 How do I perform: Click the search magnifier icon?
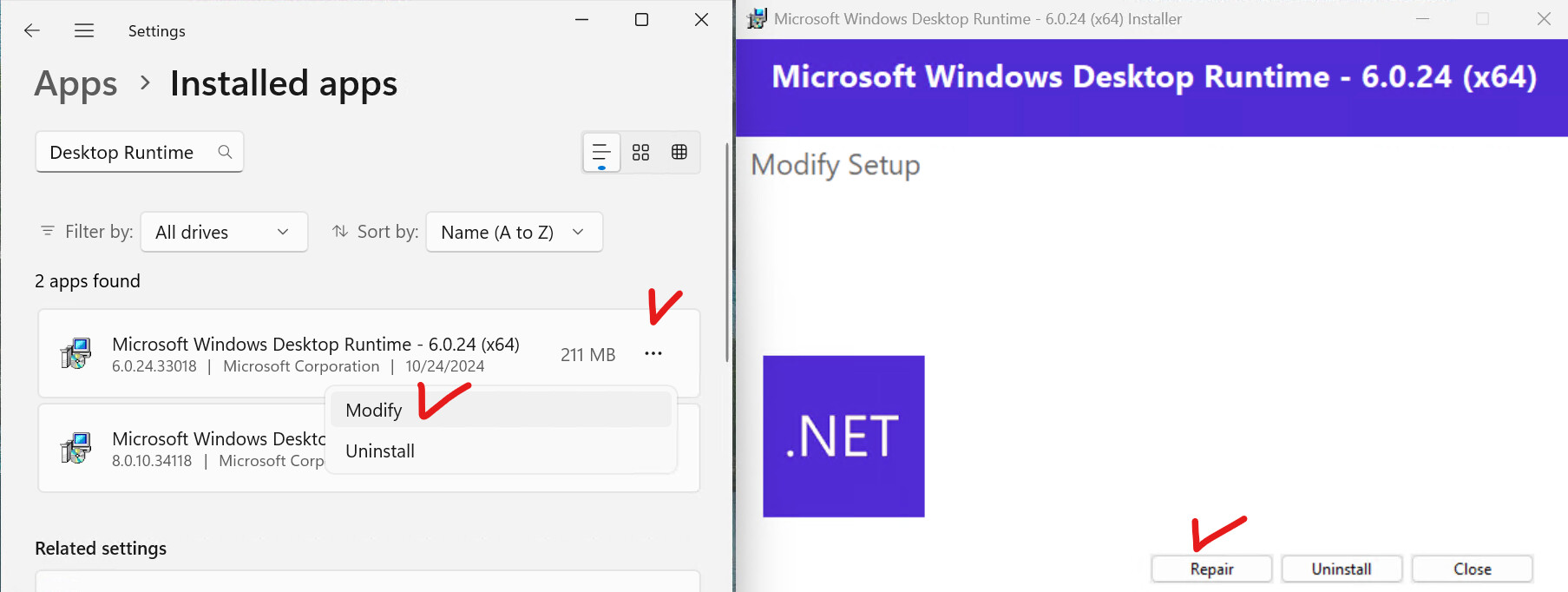coord(225,152)
